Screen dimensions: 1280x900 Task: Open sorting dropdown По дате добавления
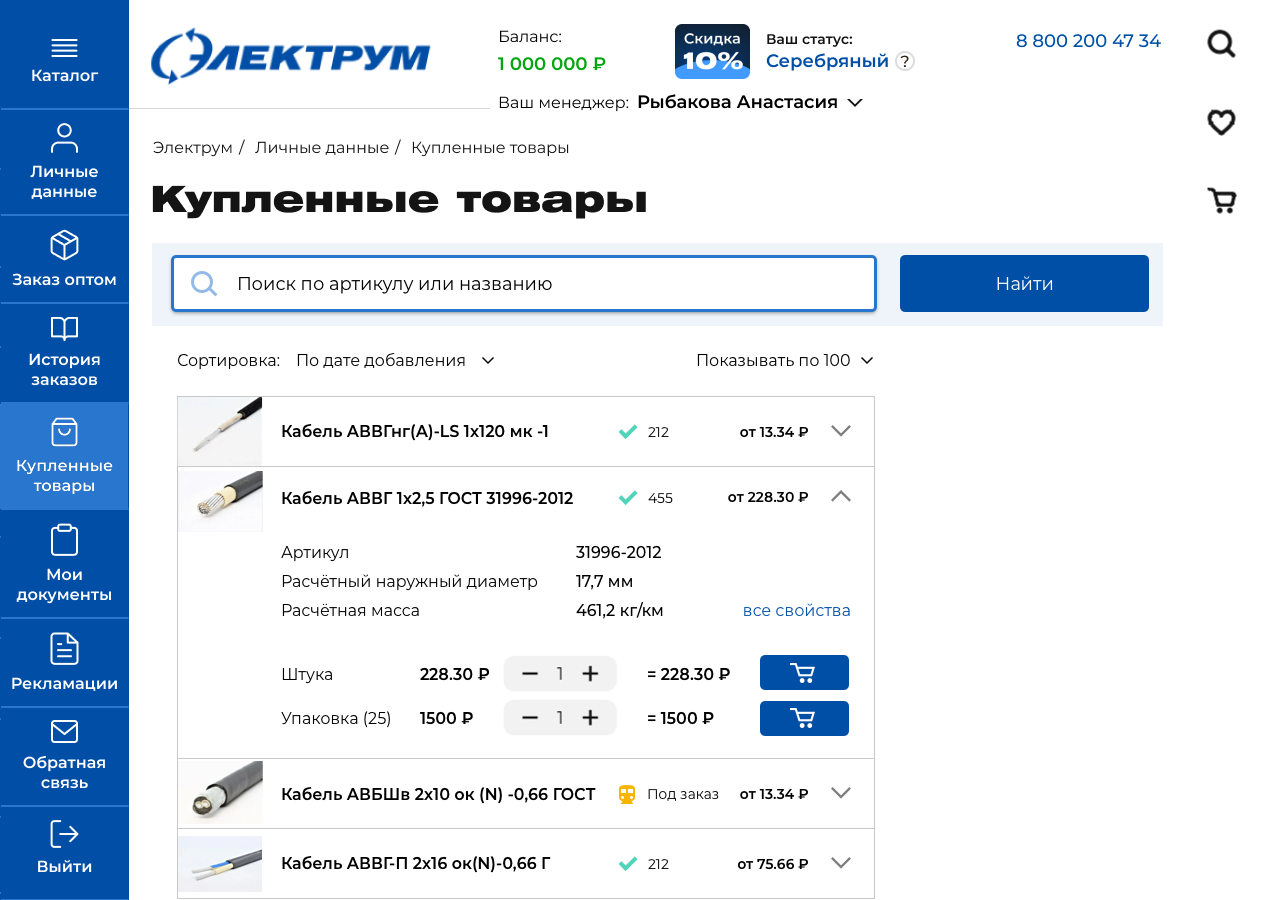[395, 361]
